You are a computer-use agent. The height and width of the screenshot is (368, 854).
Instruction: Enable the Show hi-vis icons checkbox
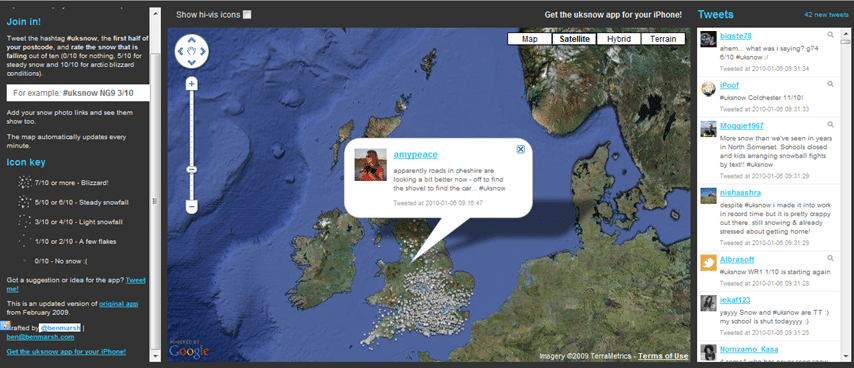(x=247, y=15)
